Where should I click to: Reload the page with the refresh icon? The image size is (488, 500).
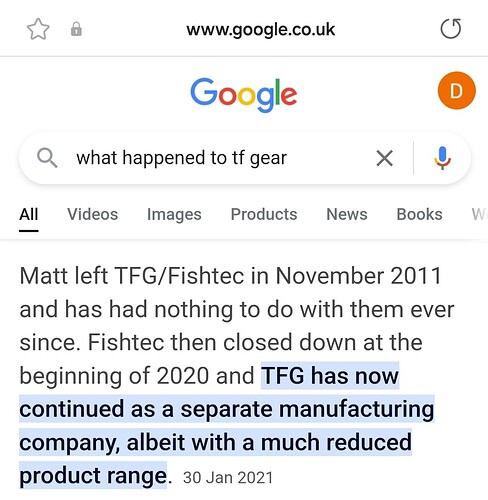coord(451,29)
